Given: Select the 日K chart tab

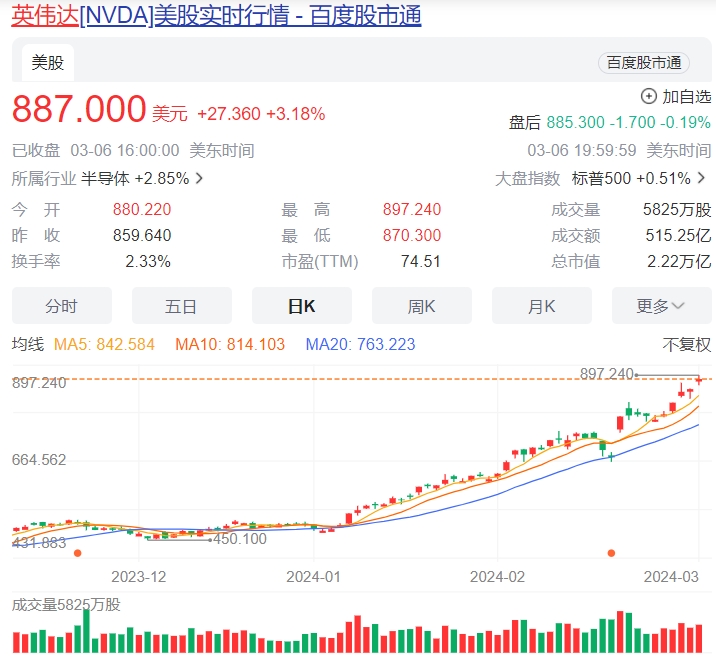Looking at the screenshot, I should pyautogui.click(x=302, y=306).
